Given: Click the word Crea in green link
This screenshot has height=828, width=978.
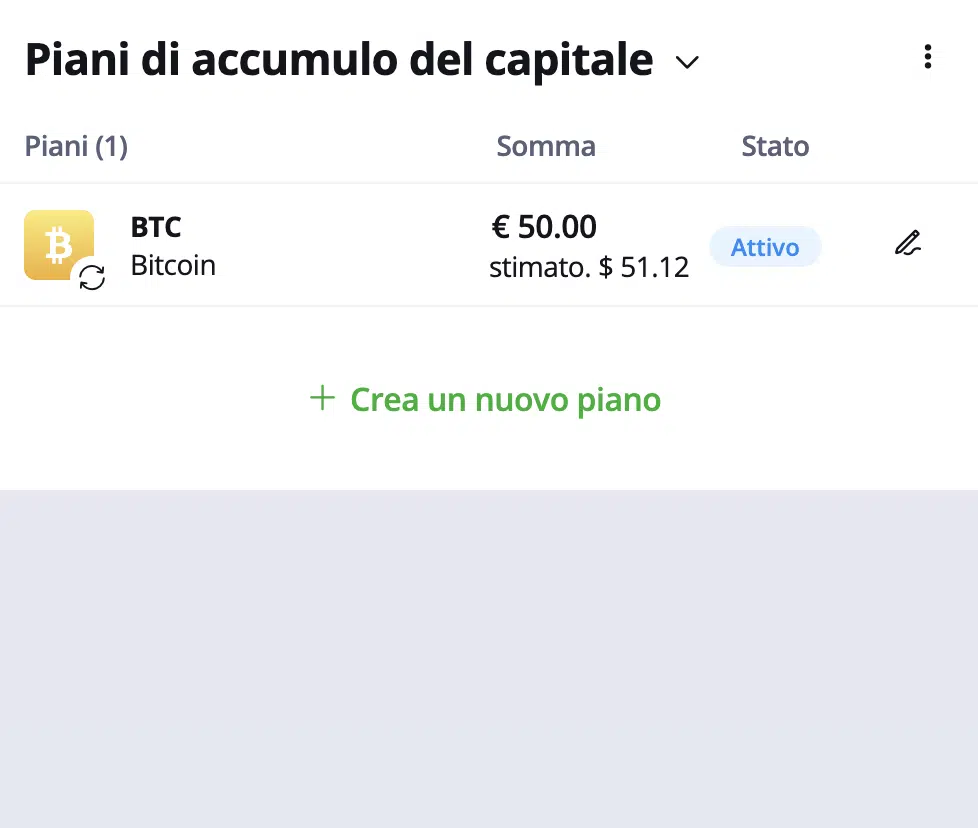Looking at the screenshot, I should pos(384,400).
